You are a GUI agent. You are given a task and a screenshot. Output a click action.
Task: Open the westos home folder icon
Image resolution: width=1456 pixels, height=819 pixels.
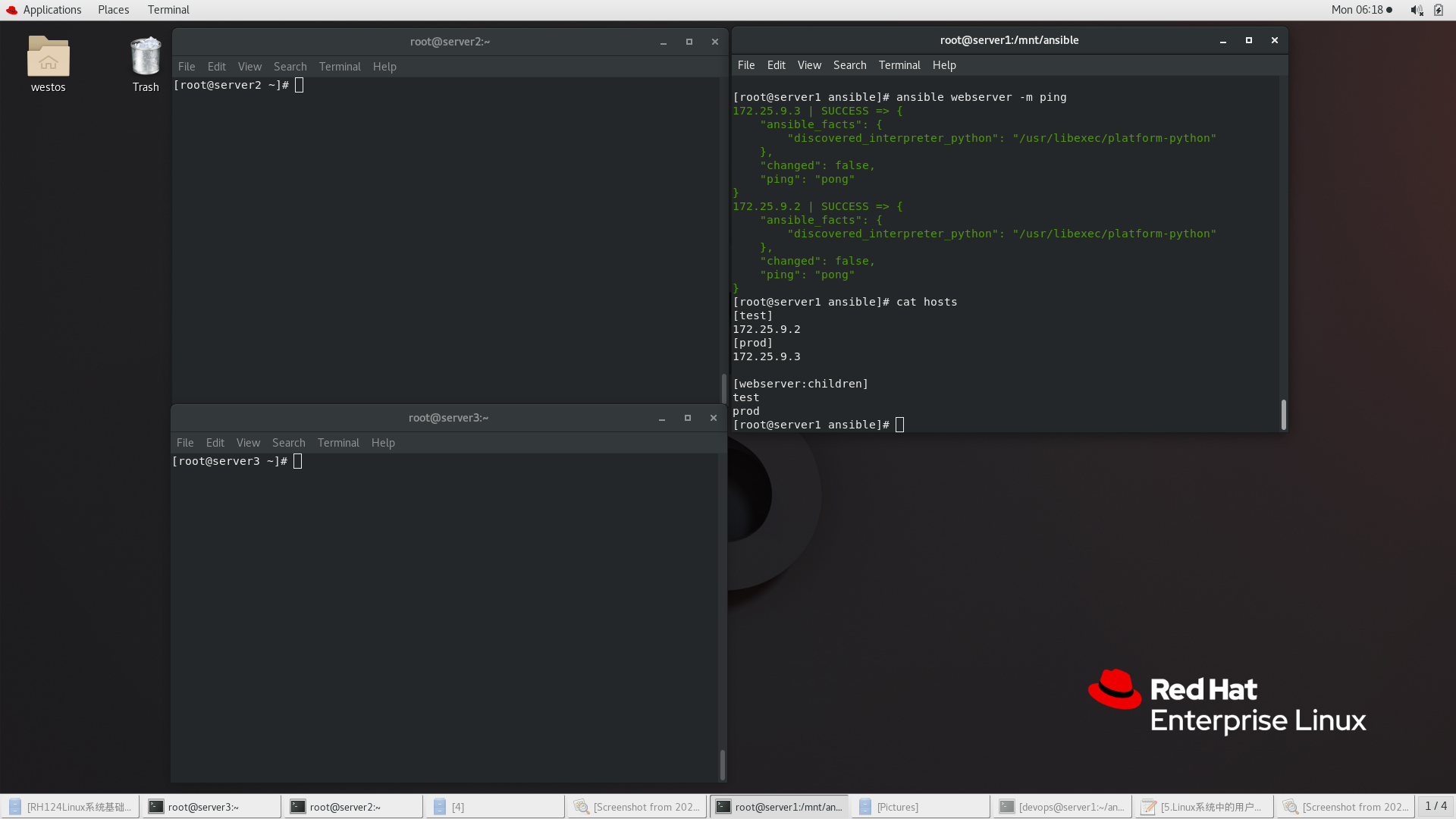48,58
